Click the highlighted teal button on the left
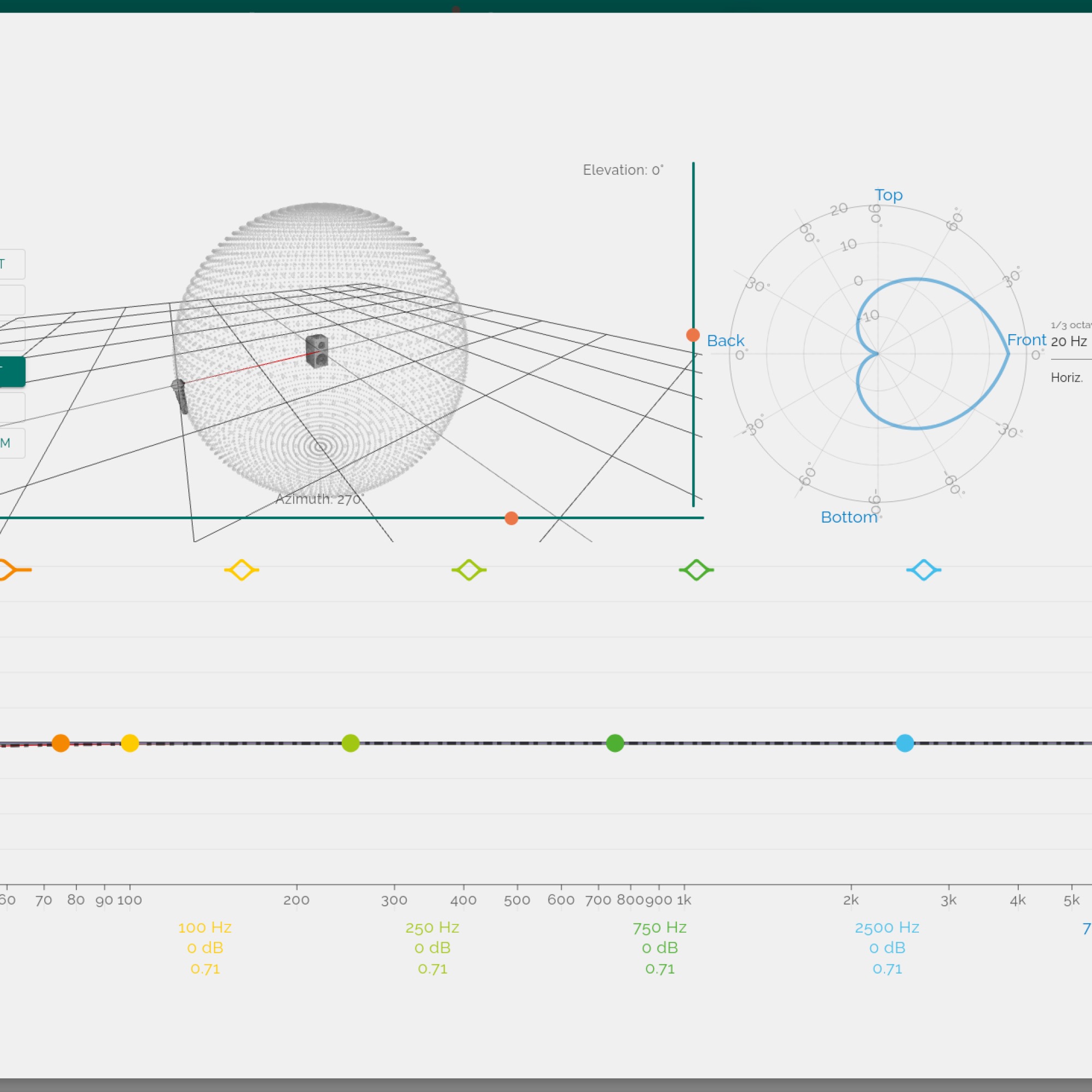The image size is (1092, 1092). 12,371
